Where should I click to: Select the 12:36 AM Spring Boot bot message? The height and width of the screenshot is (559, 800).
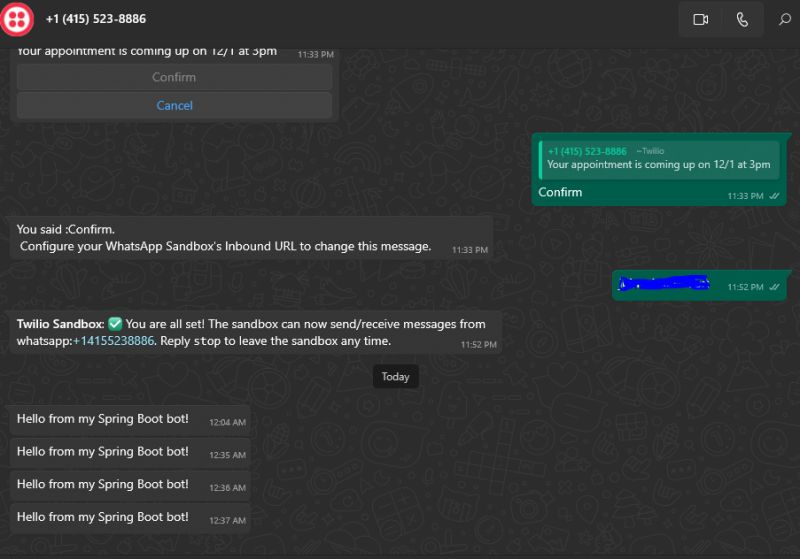point(103,484)
